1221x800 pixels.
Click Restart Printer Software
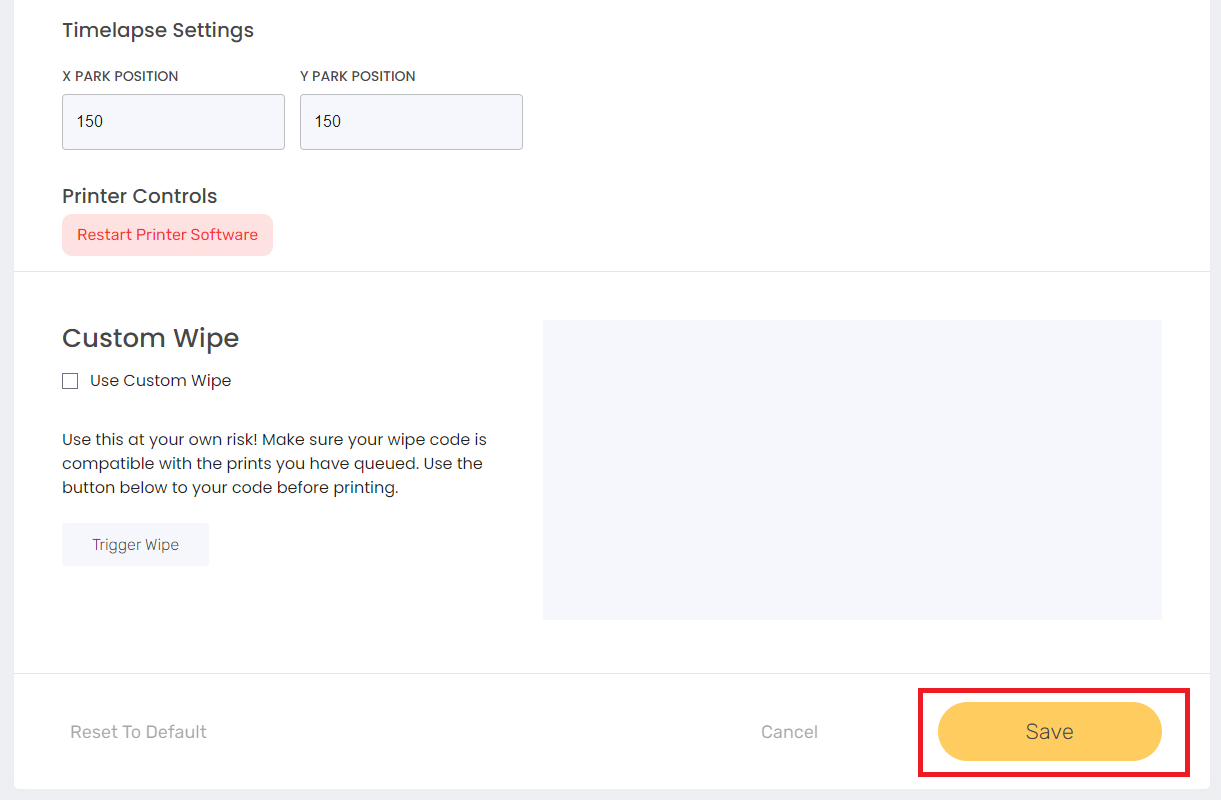[x=167, y=234]
